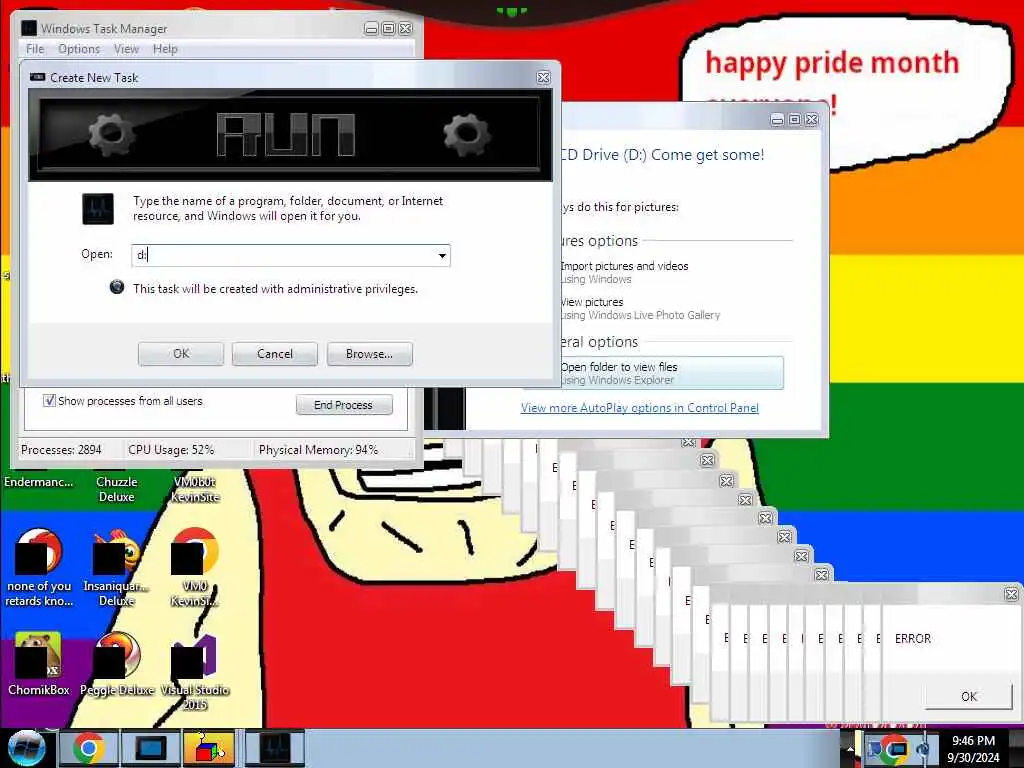This screenshot has height=768, width=1024.
Task: Open Task Manager File menu
Action: coord(35,49)
